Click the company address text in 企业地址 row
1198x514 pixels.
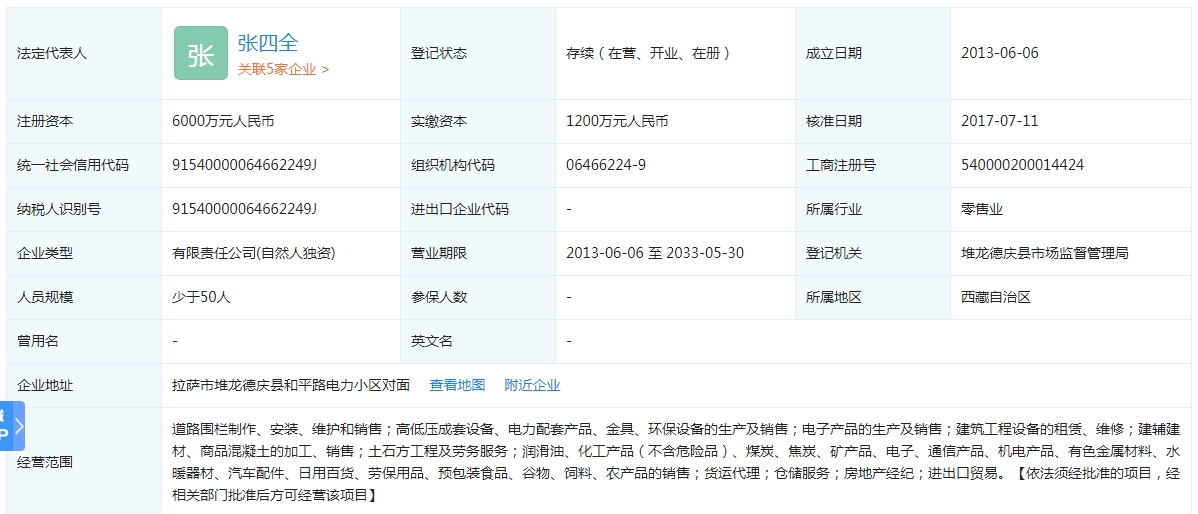[x=291, y=385]
